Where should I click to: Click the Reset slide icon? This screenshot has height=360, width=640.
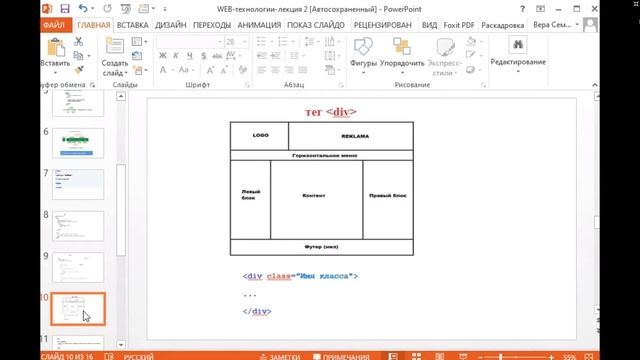point(137,56)
